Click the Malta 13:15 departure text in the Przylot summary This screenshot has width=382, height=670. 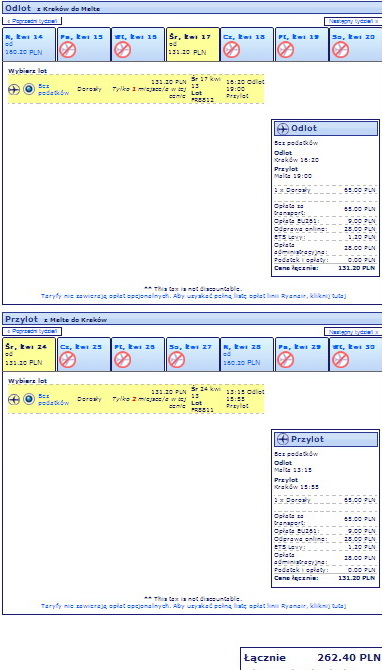coord(293,470)
